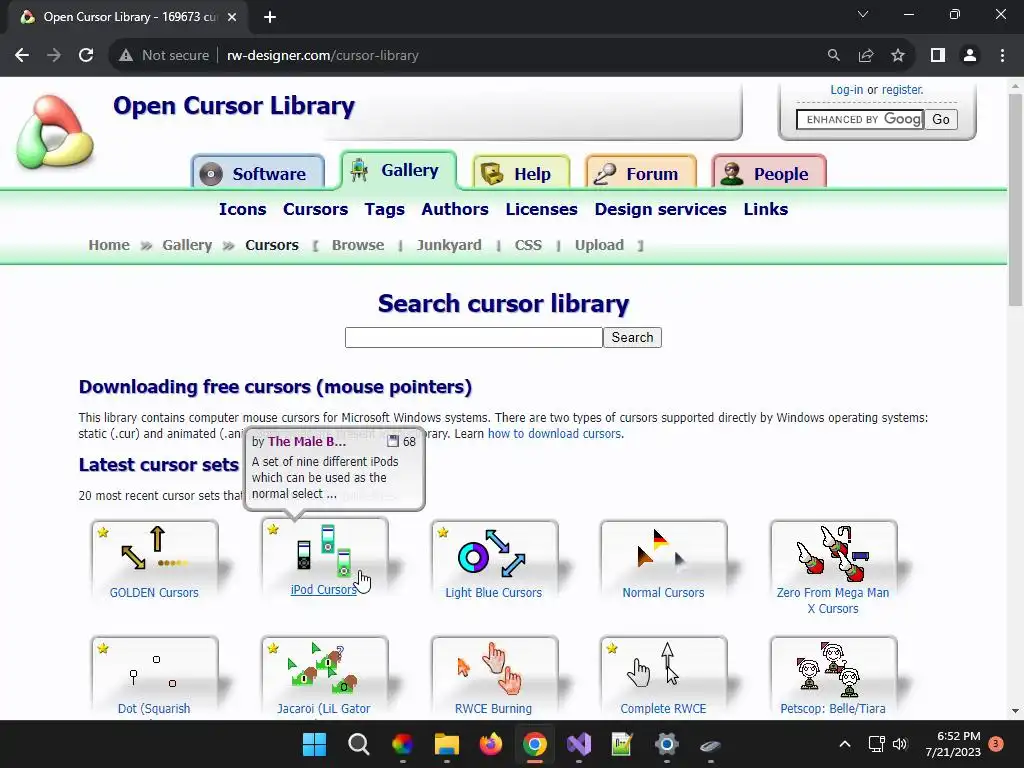Bookmark this page with the star icon
The width and height of the screenshot is (1024, 768).
tap(898, 56)
